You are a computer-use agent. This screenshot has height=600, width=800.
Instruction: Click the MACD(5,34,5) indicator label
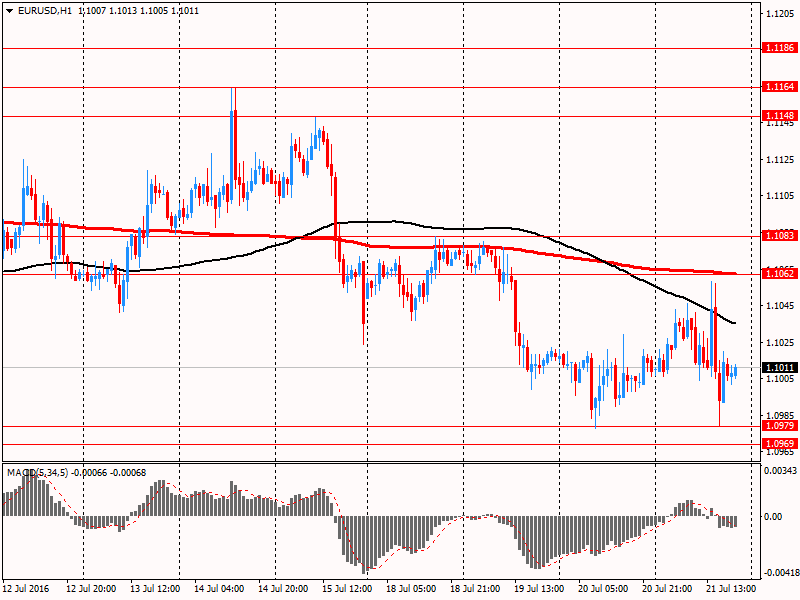(x=36, y=472)
